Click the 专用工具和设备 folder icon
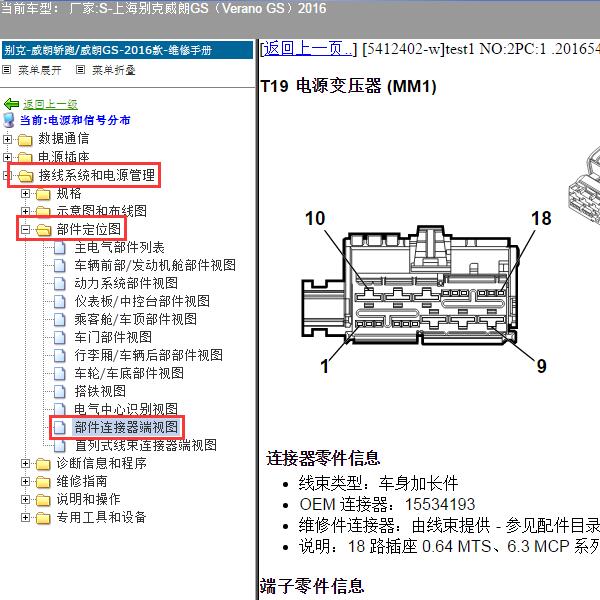 (x=43, y=518)
